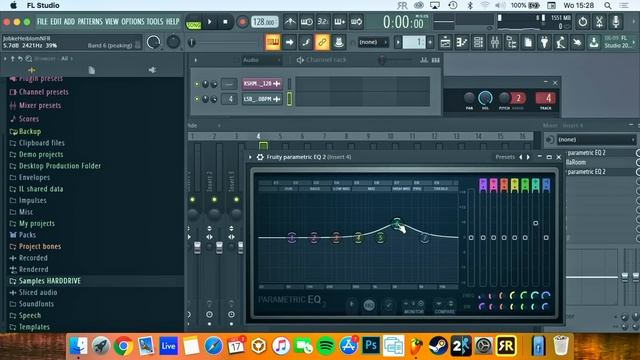Expand the Mixer presets browser folder
Screen dimensions: 640x360
(40, 106)
